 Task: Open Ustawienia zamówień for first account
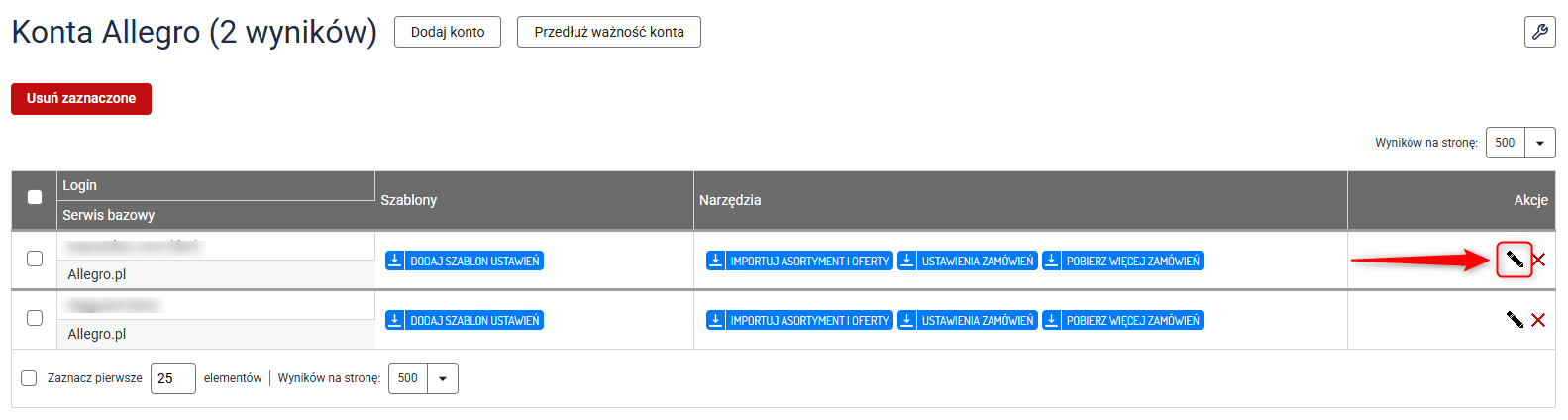[967, 261]
